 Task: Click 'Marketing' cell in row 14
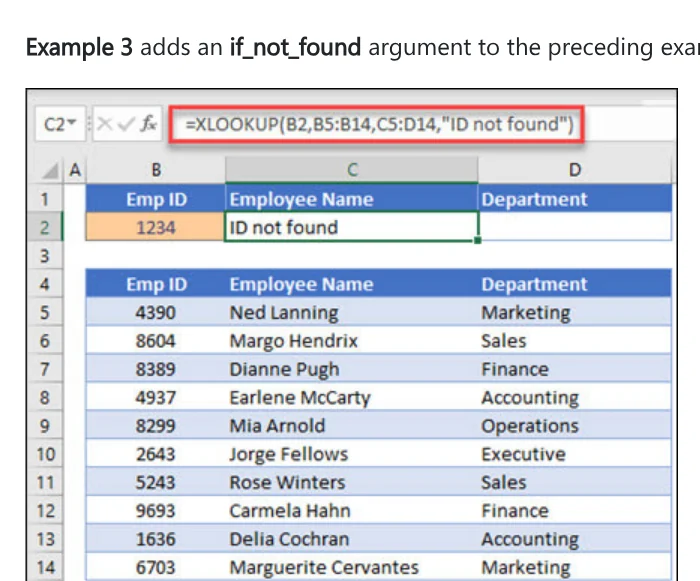click(575, 567)
